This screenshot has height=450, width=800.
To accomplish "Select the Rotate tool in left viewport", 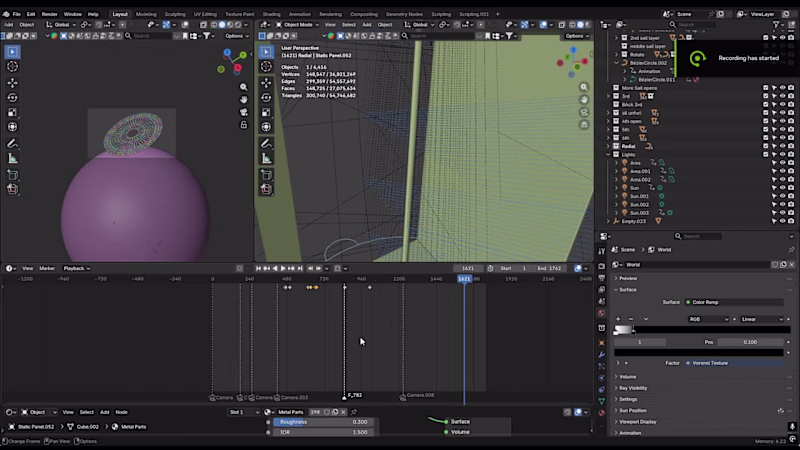I will coord(12,97).
